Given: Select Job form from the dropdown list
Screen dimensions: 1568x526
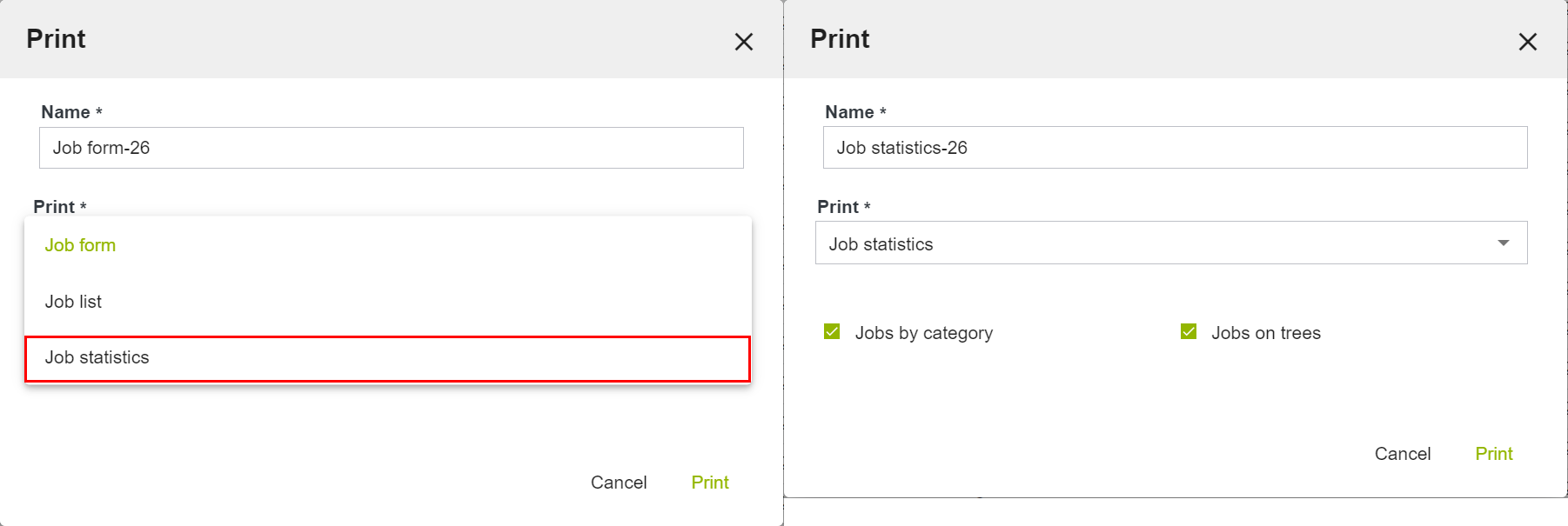Looking at the screenshot, I should pos(80,245).
